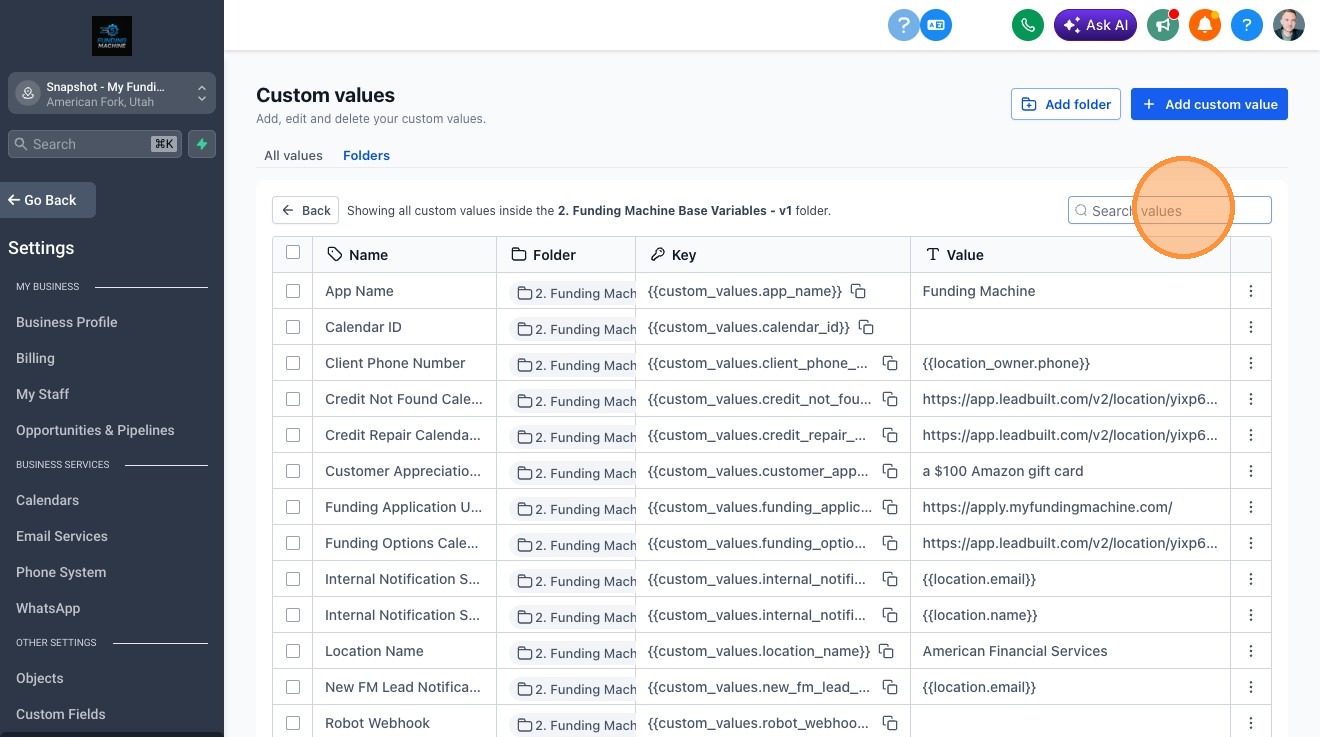Copy the Location Name key
Image resolution: width=1320 pixels, height=737 pixels.
[886, 651]
